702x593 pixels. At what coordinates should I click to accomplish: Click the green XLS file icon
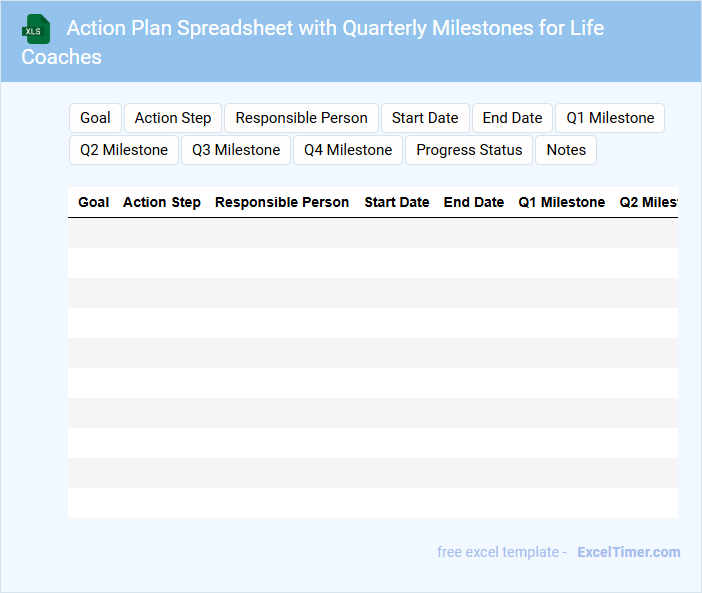tap(36, 29)
